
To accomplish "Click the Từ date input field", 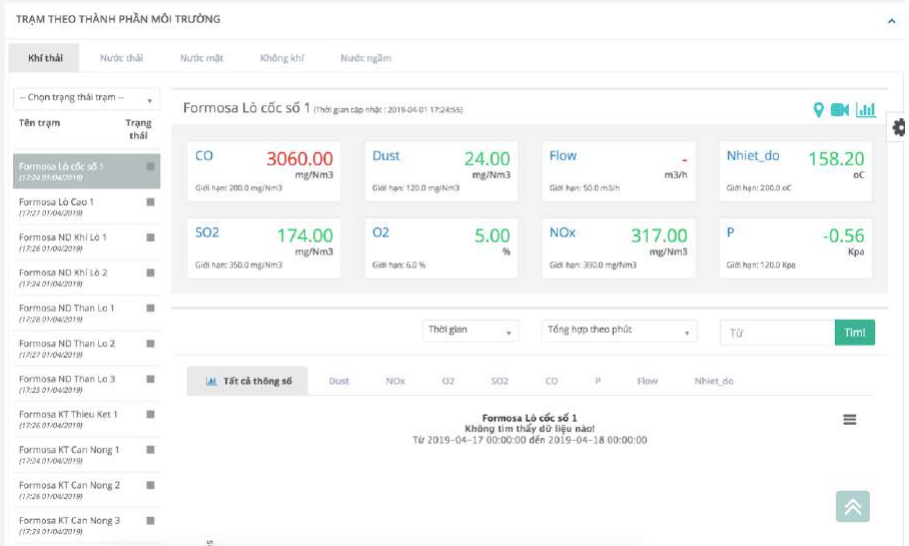I will point(777,333).
